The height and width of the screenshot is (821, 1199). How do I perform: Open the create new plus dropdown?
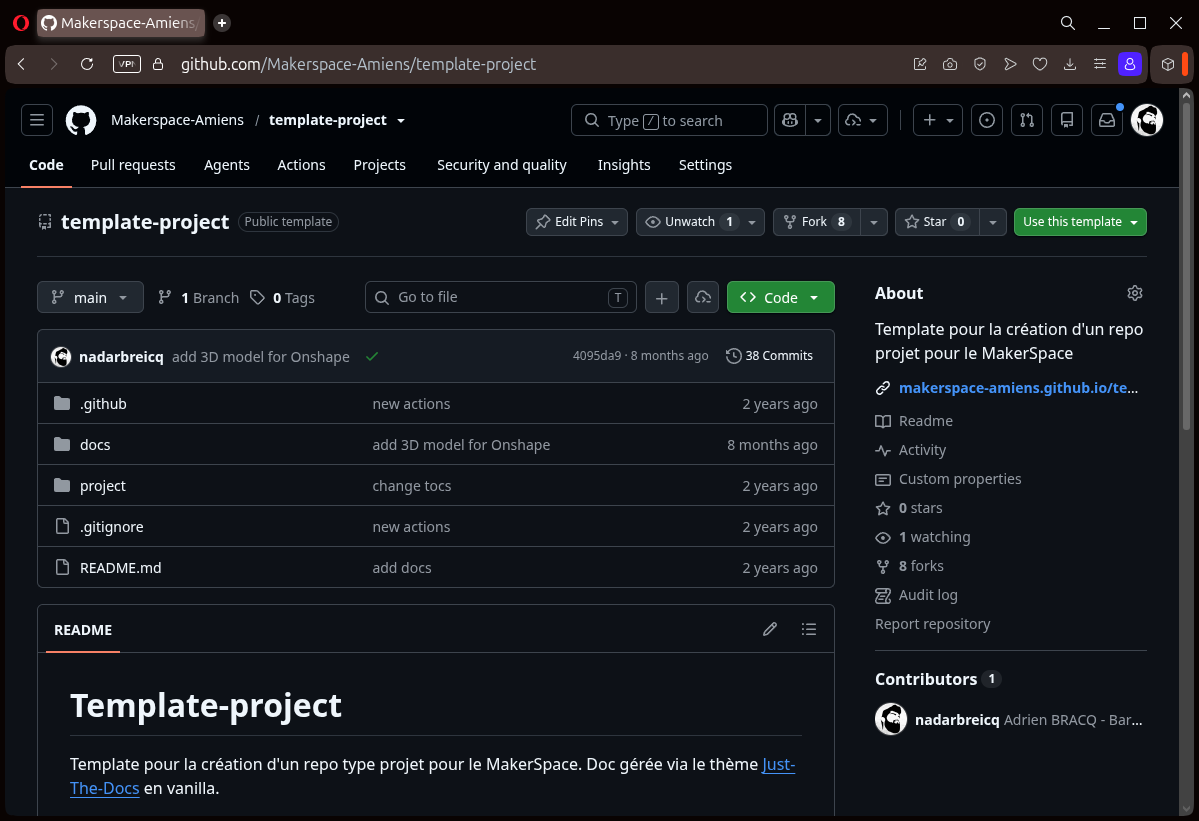tap(938, 120)
